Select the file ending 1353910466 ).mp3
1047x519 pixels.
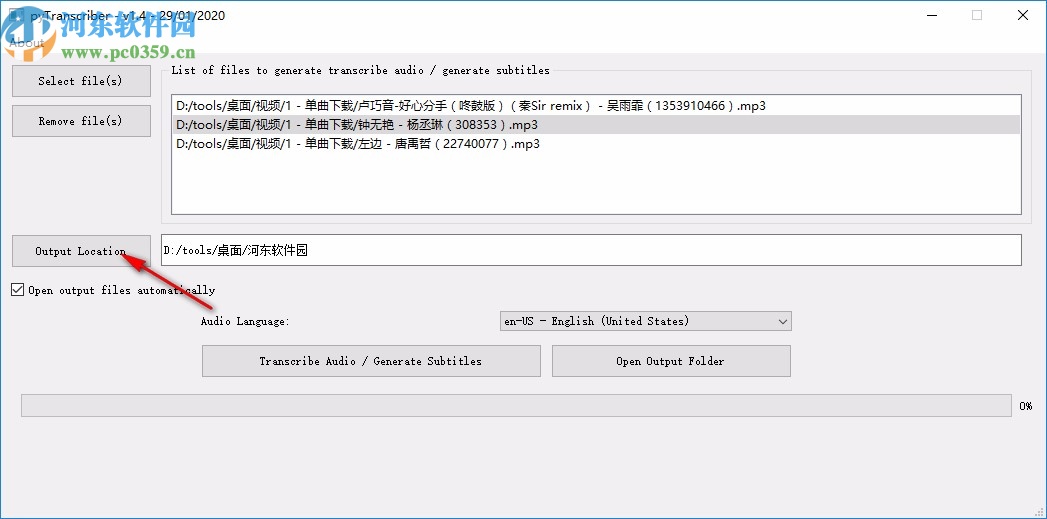(x=596, y=106)
